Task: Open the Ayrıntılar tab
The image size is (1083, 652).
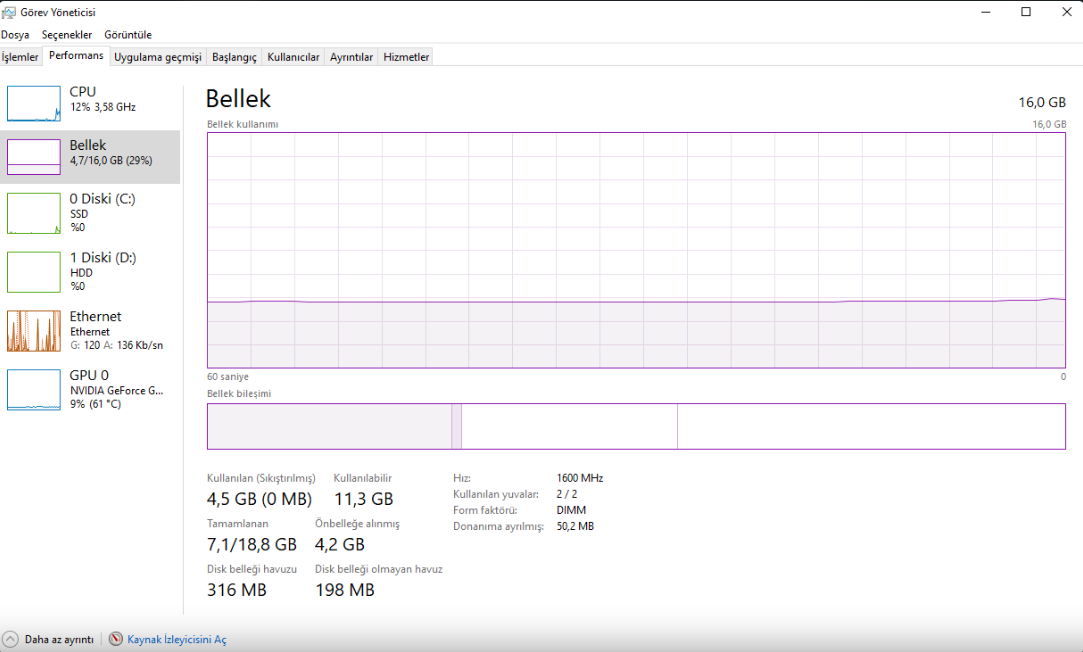Action: (351, 57)
